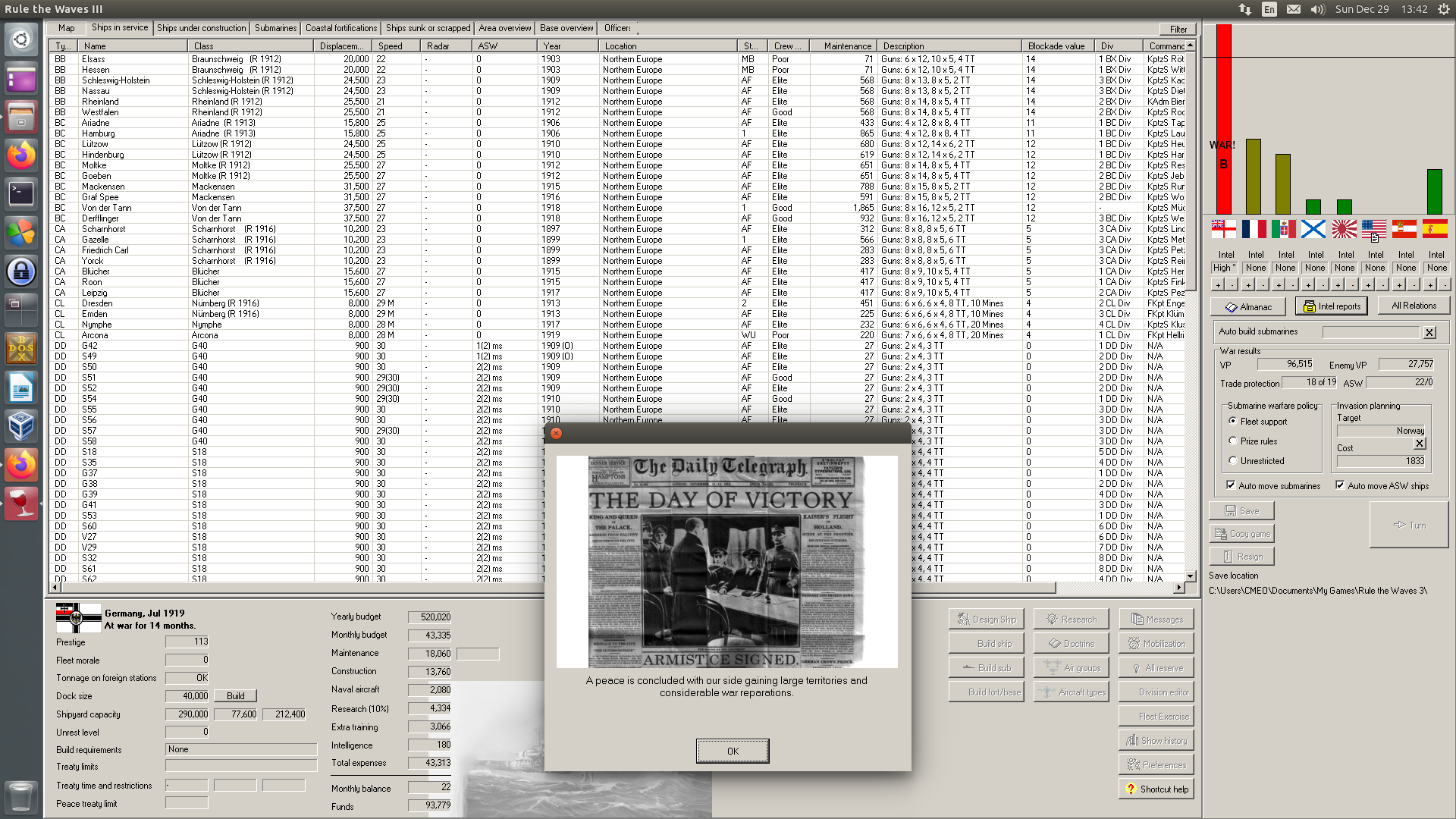Open the Submarines tab

[x=275, y=28]
